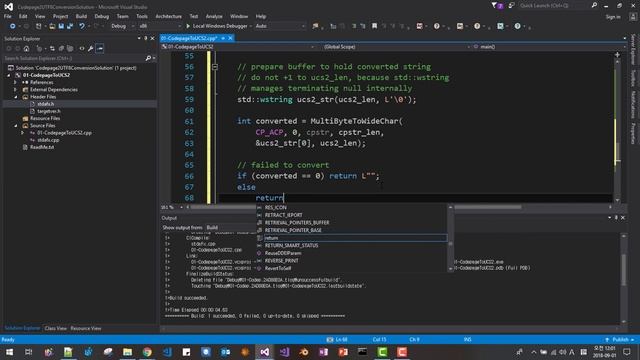Click the notifications filter flag icon

tap(494, 5)
